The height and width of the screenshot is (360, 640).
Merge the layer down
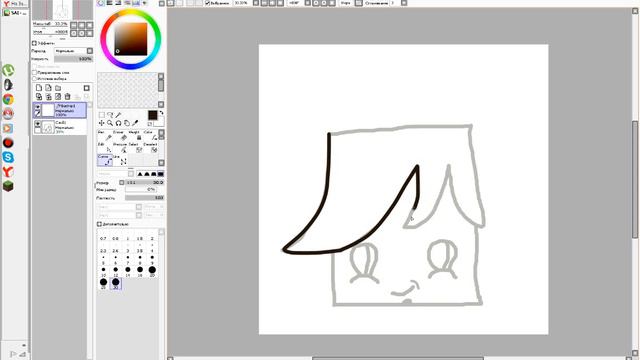coord(49,97)
